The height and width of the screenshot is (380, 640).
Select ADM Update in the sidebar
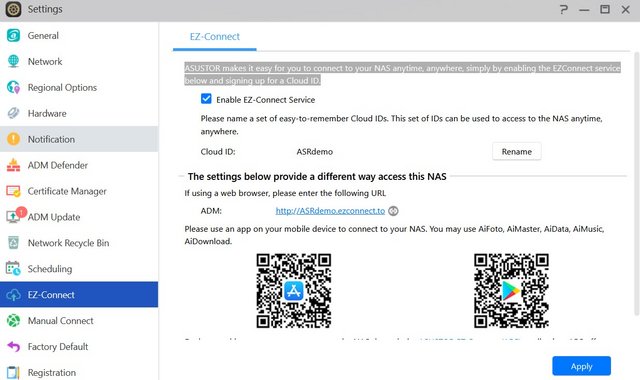pyautogui.click(x=79, y=217)
